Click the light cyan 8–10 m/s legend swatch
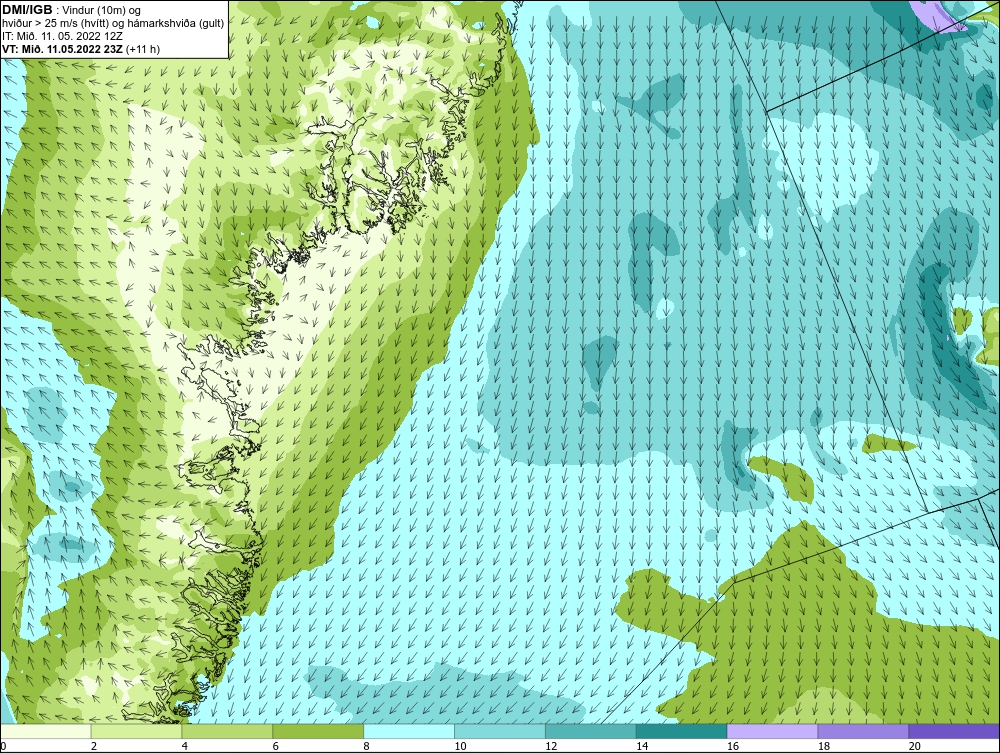This screenshot has height=753, width=1000. tap(409, 731)
